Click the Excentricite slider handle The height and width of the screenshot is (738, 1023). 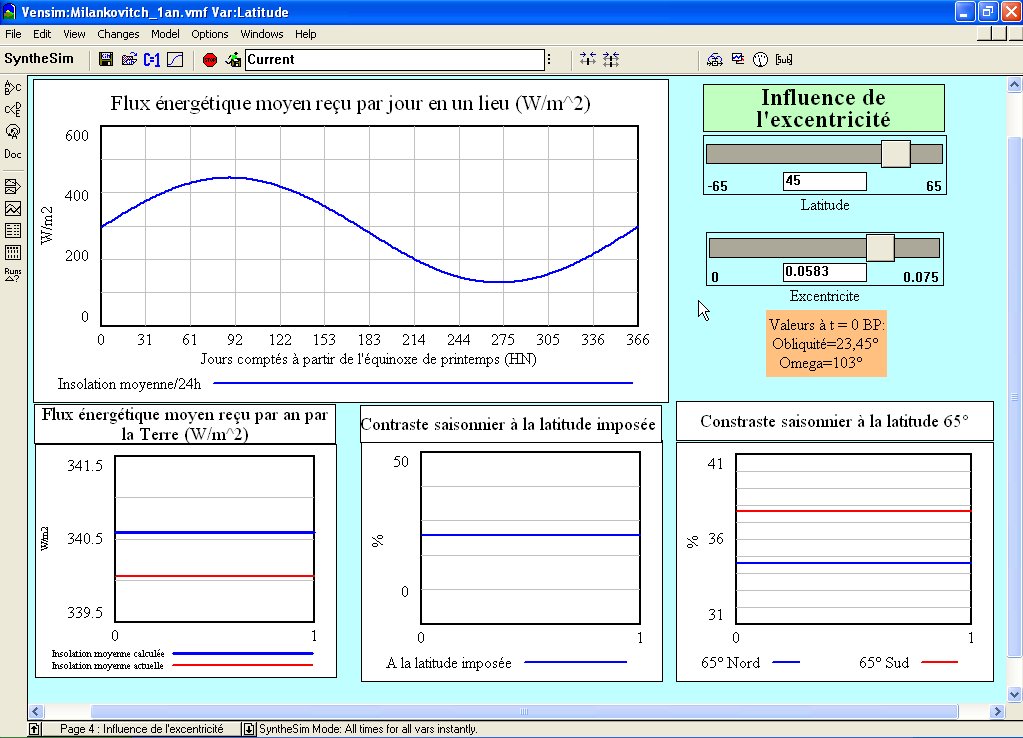[x=880, y=247]
